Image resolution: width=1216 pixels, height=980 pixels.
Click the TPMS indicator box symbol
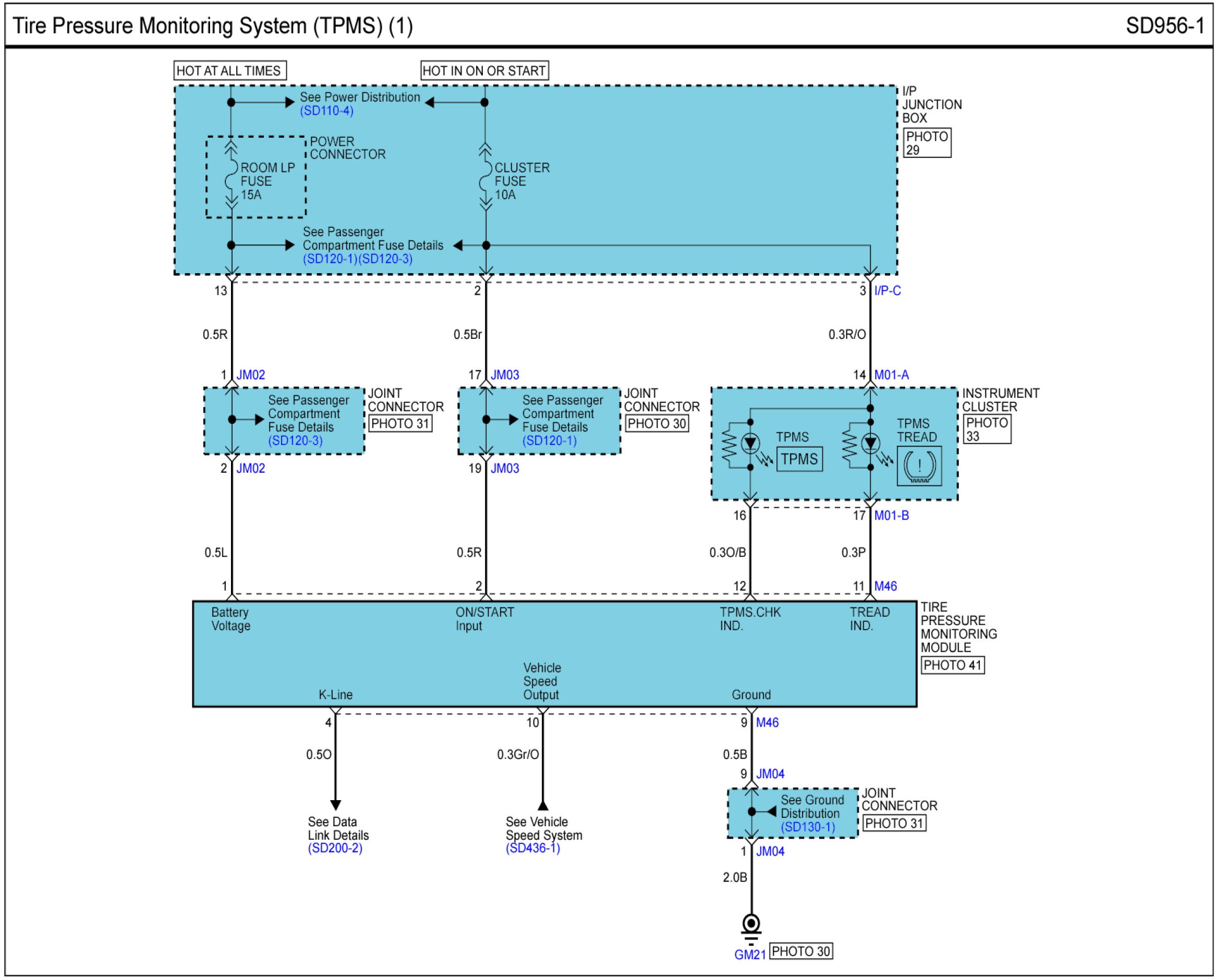pos(799,459)
